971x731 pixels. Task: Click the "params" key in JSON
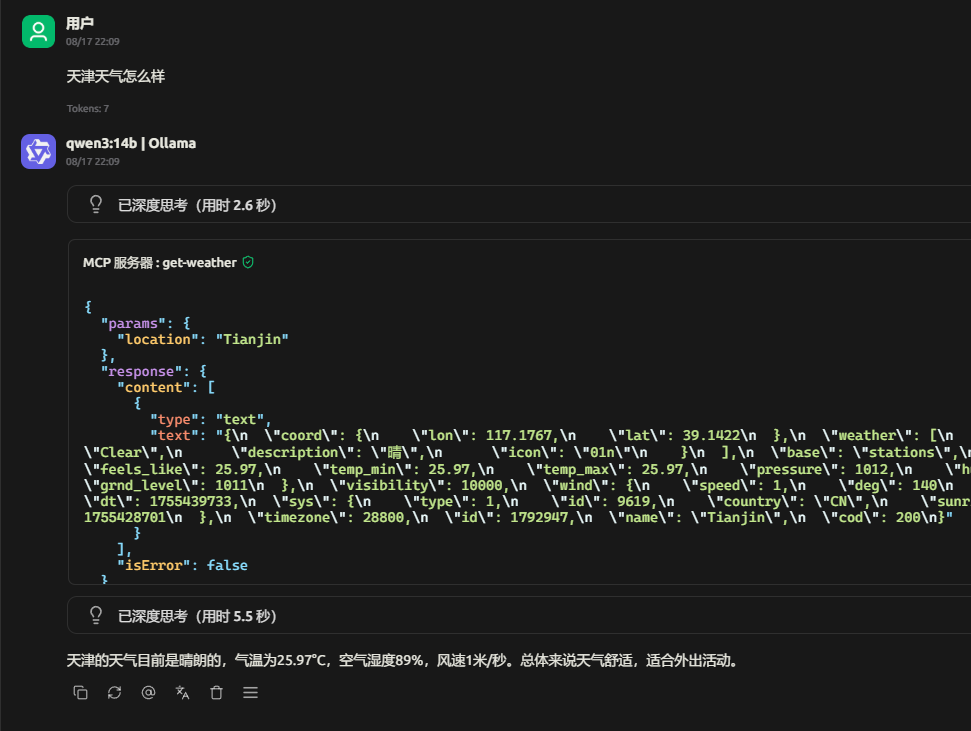(133, 323)
